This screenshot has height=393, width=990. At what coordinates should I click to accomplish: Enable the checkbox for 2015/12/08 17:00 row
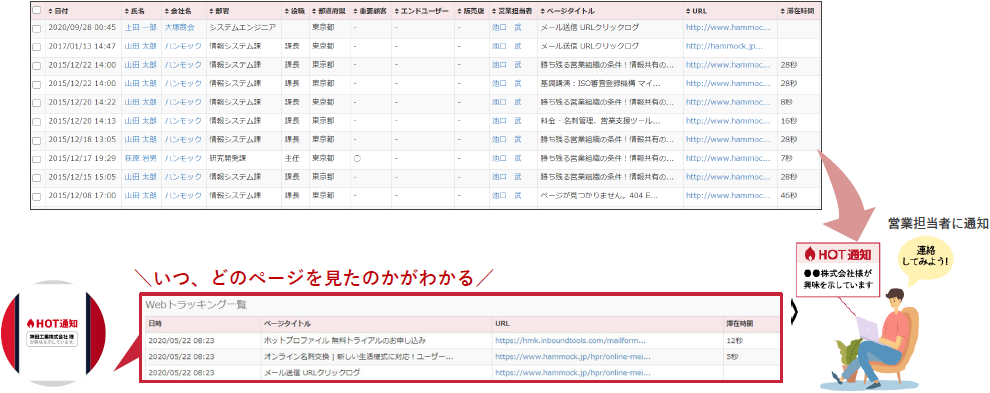click(37, 196)
